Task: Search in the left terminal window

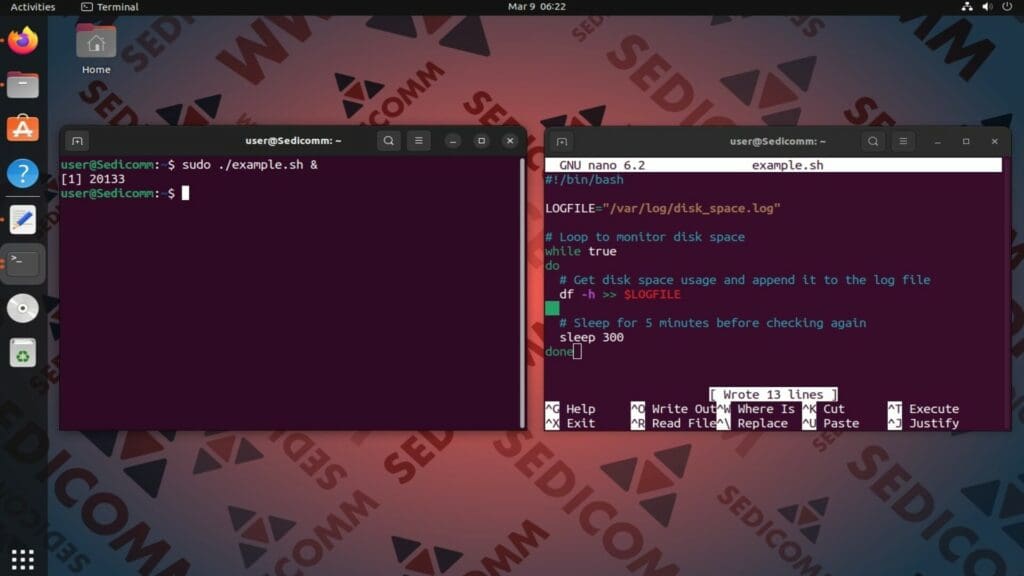Action: pos(389,140)
